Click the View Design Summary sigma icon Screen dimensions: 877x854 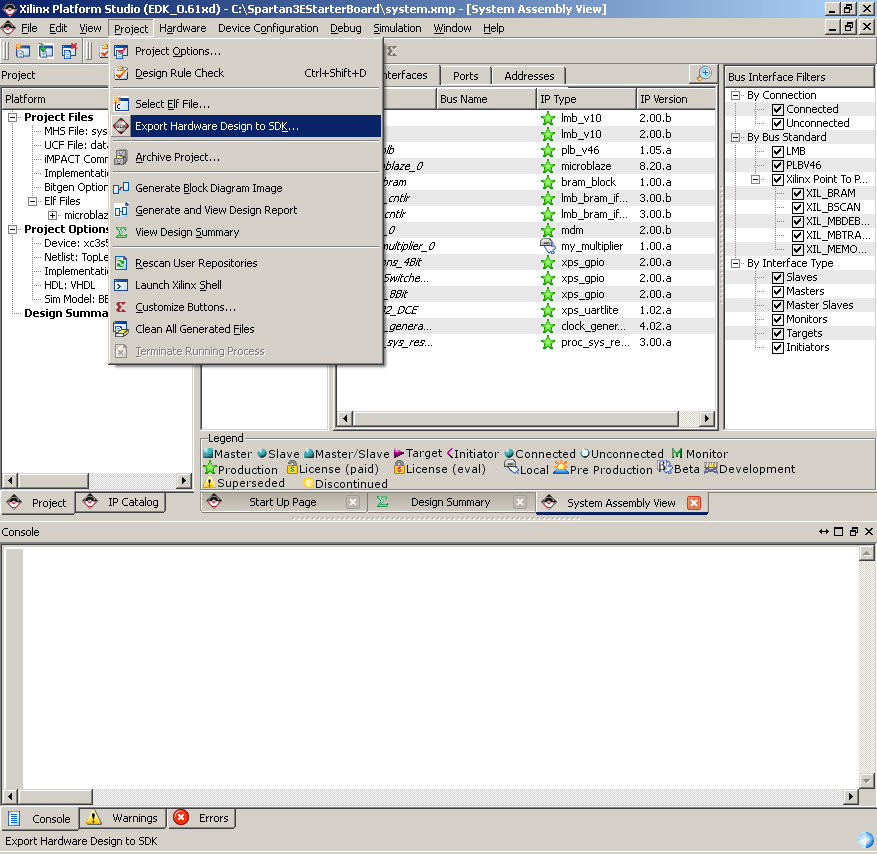(121, 232)
